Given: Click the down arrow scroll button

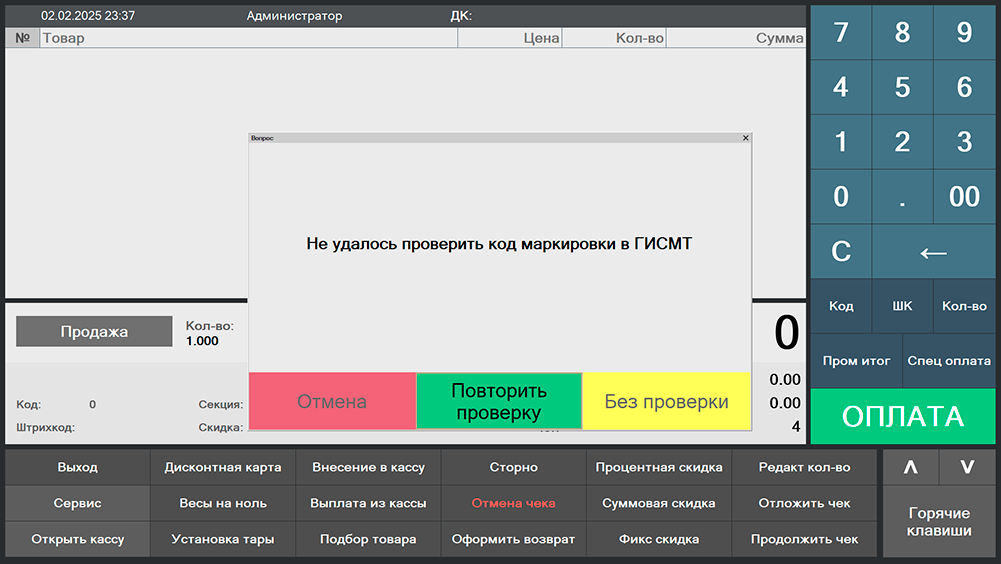Looking at the screenshot, I should pos(967,467).
